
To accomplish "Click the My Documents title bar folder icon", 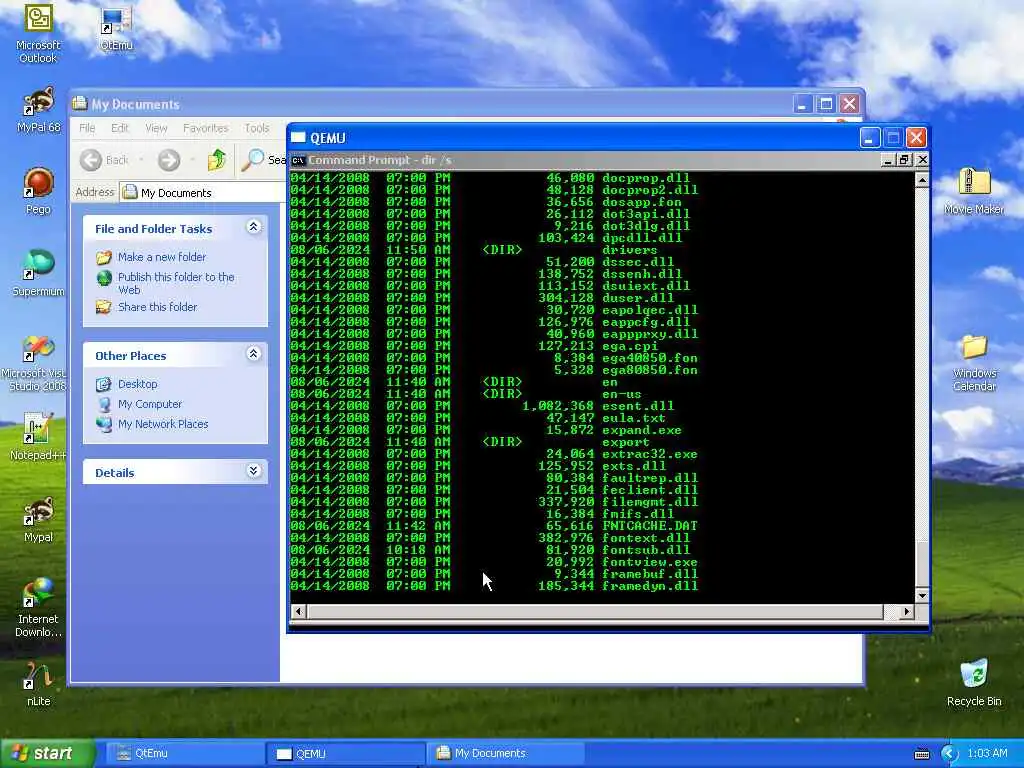I will click(x=80, y=104).
